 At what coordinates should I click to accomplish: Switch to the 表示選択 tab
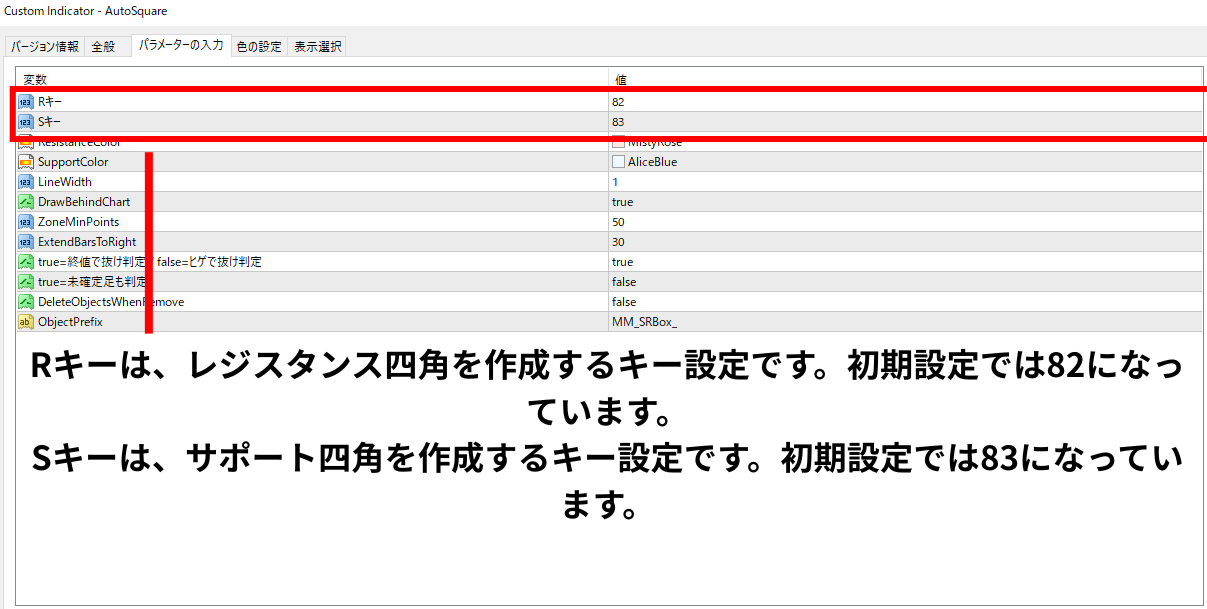point(317,47)
